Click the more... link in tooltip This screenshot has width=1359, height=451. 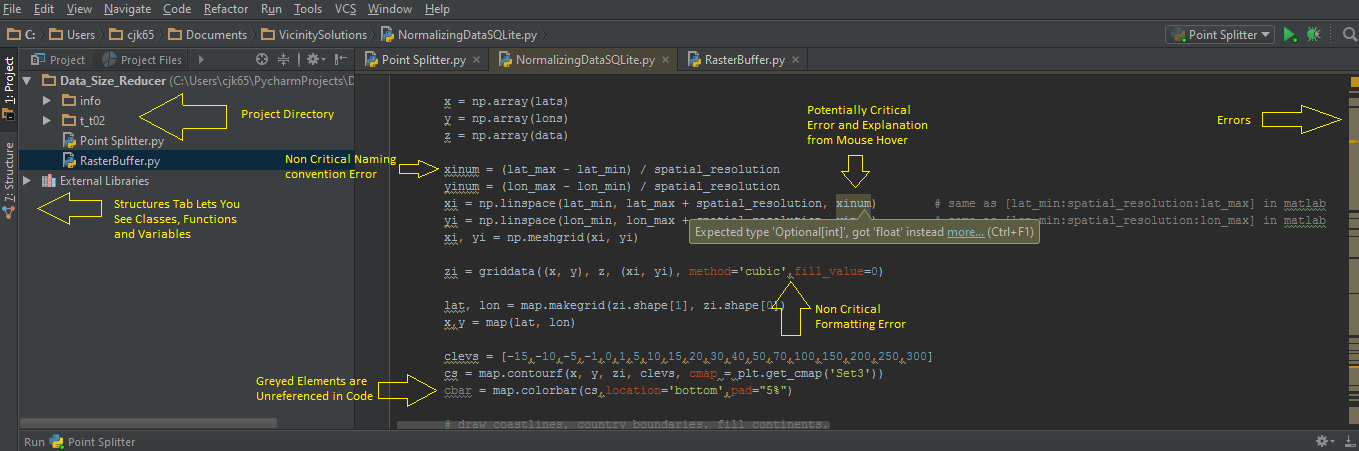pos(966,232)
